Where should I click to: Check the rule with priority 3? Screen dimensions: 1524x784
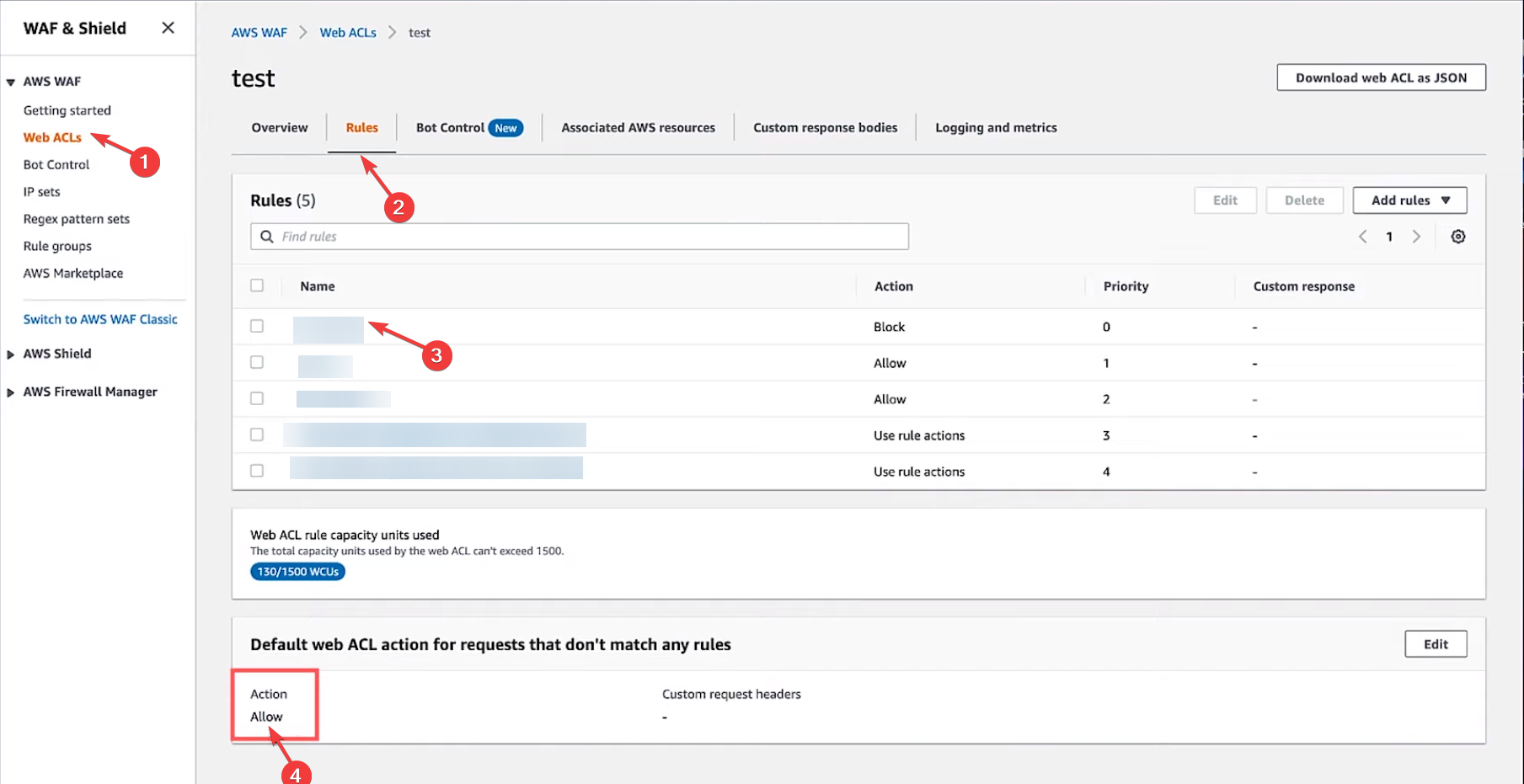click(257, 435)
